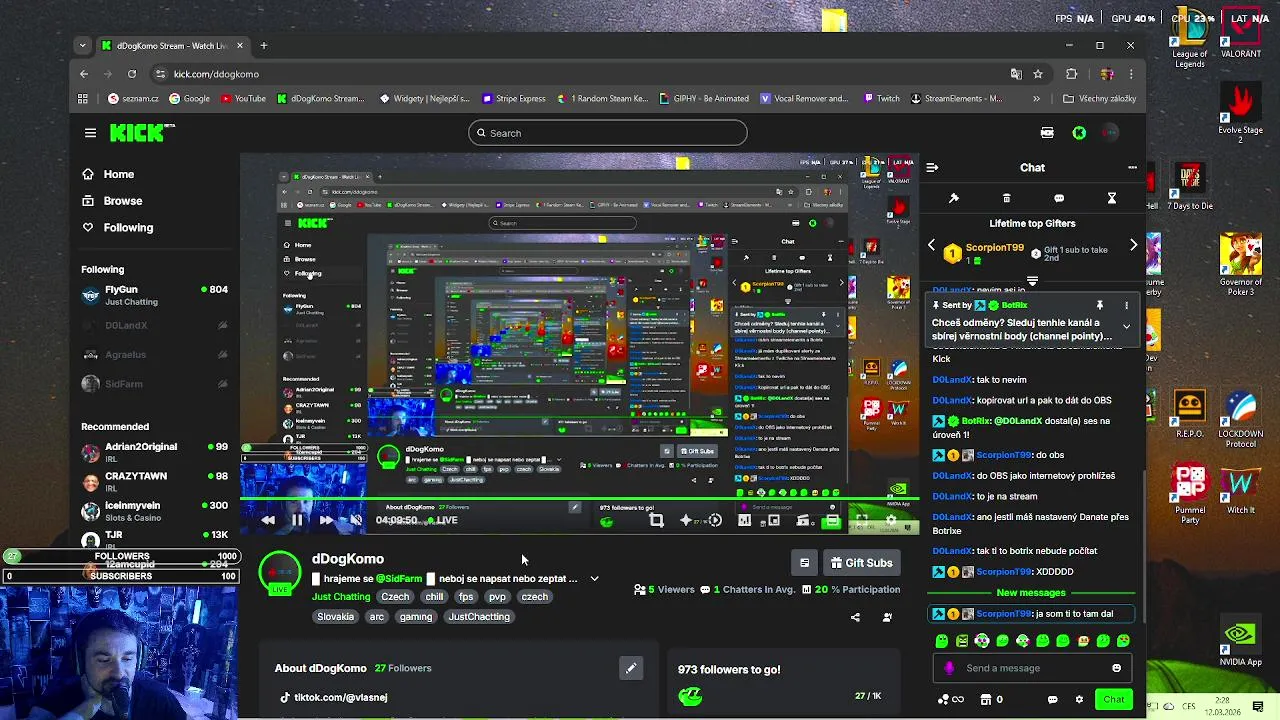Screen dimensions: 1280x720
Task: Unmute the stream player volume
Action: pos(355,520)
